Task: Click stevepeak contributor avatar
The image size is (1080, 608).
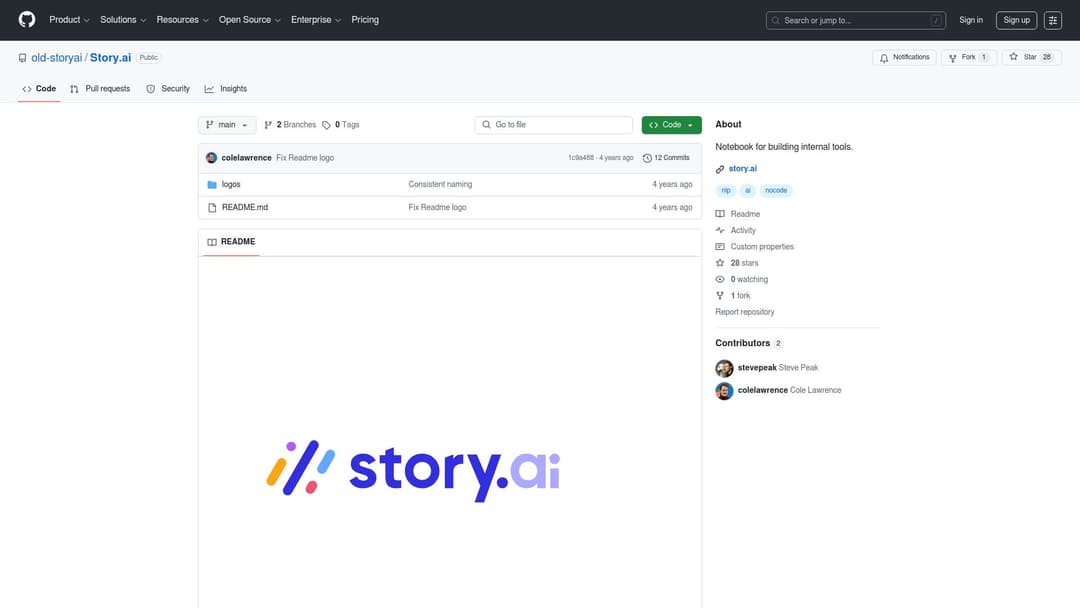Action: [724, 368]
